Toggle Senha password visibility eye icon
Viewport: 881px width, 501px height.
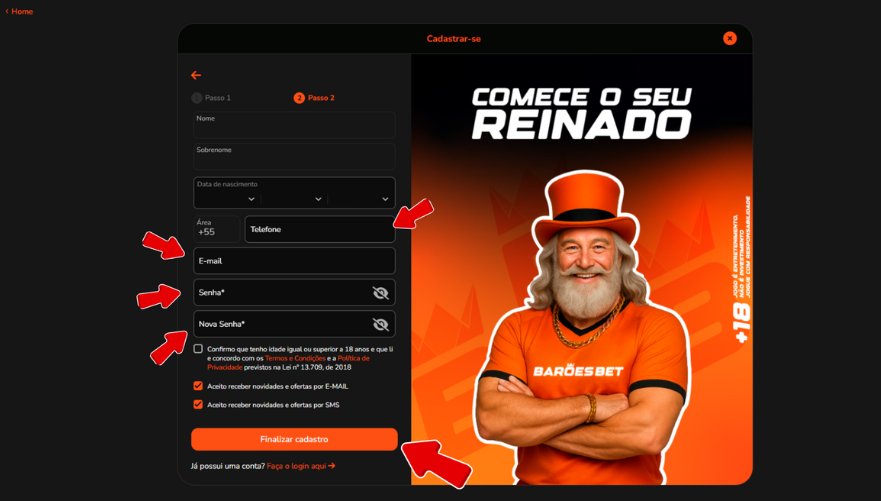(x=380, y=293)
